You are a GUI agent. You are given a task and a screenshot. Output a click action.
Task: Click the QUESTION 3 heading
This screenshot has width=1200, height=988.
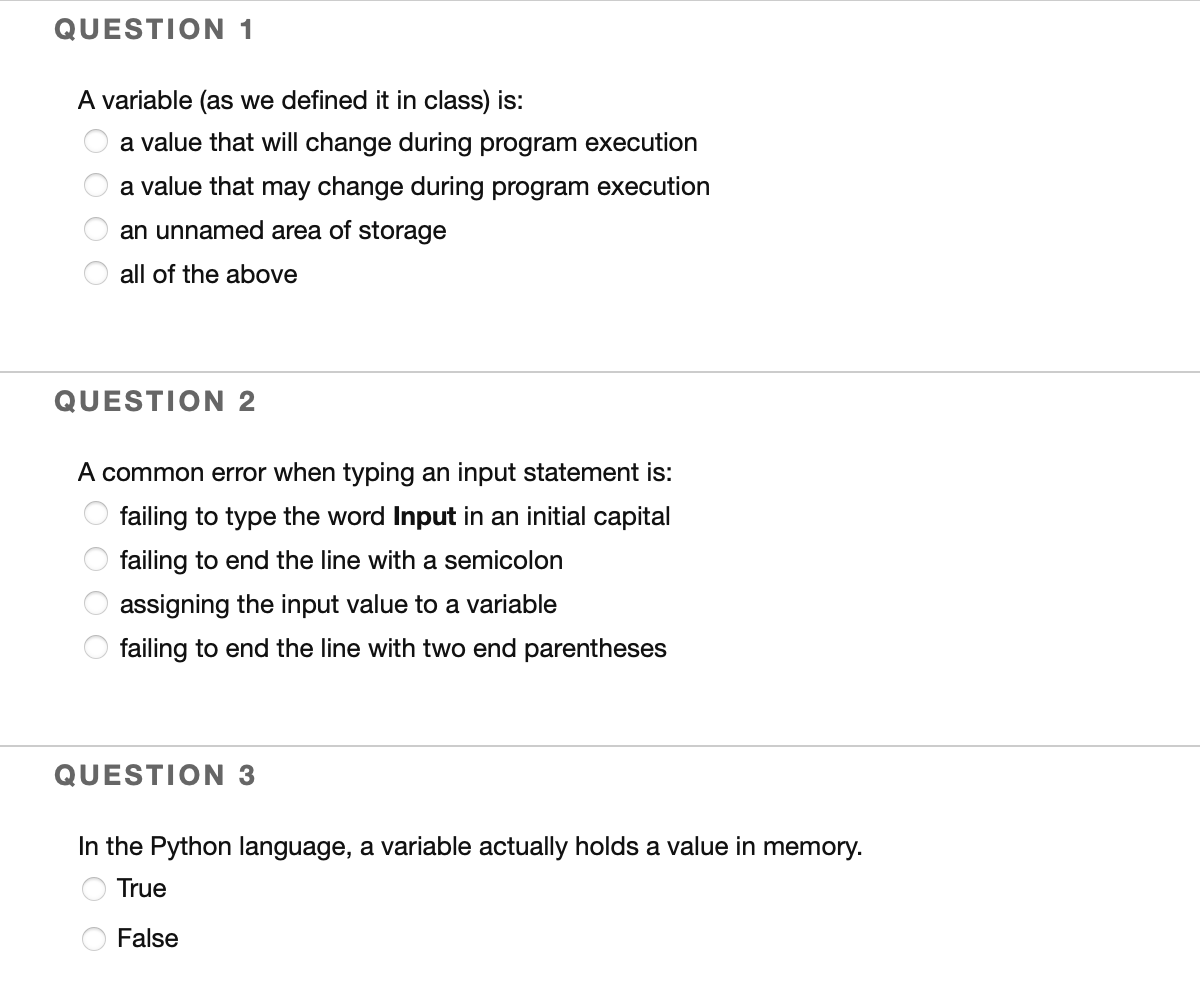point(154,774)
